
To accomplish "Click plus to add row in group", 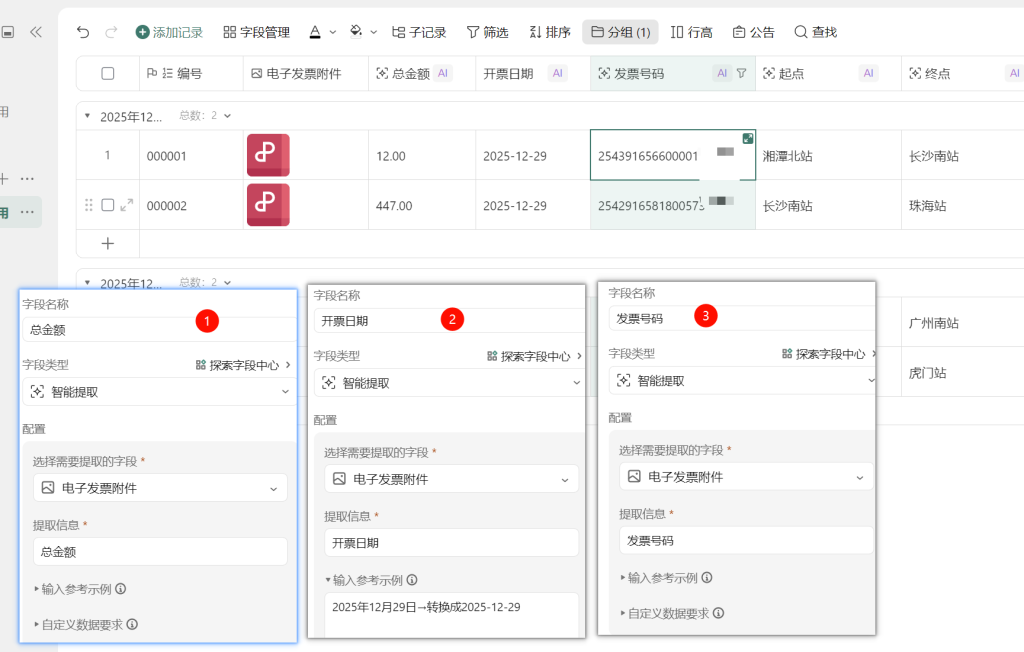I will point(108,243).
